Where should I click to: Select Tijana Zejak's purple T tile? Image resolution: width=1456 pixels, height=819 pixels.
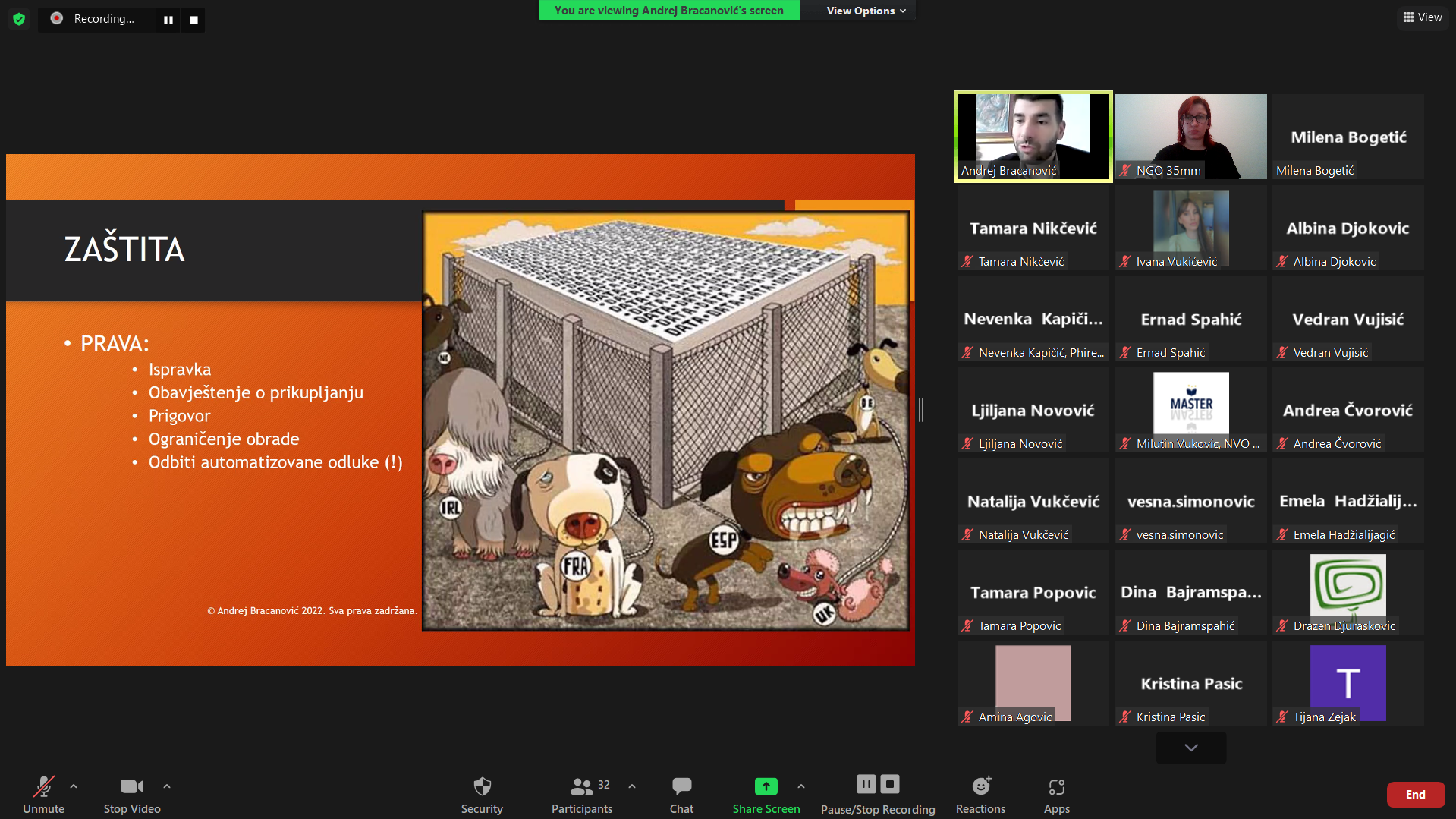(x=1348, y=683)
